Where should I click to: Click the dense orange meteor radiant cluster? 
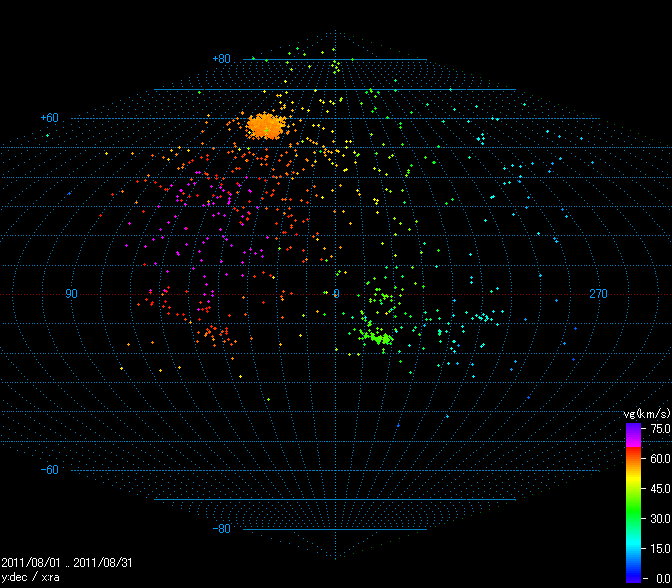click(266, 126)
